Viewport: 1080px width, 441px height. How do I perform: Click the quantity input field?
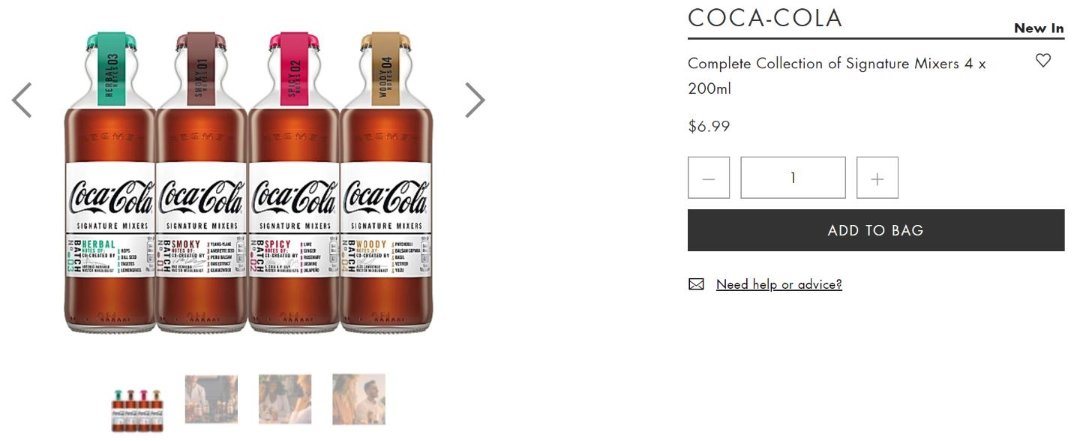pos(793,178)
